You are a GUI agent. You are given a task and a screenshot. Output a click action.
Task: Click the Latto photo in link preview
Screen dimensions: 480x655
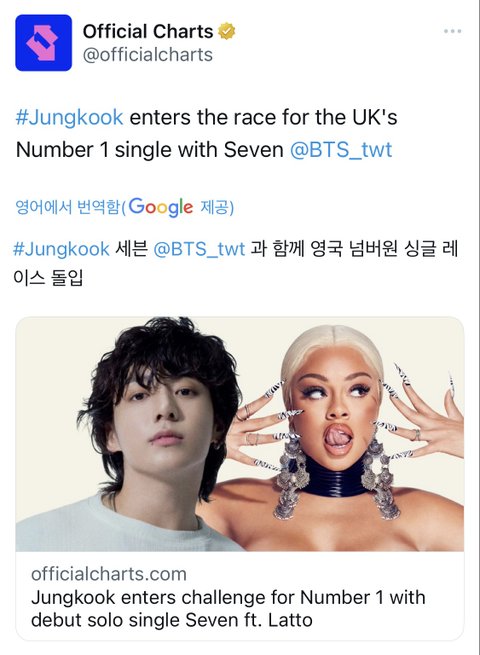click(x=355, y=434)
